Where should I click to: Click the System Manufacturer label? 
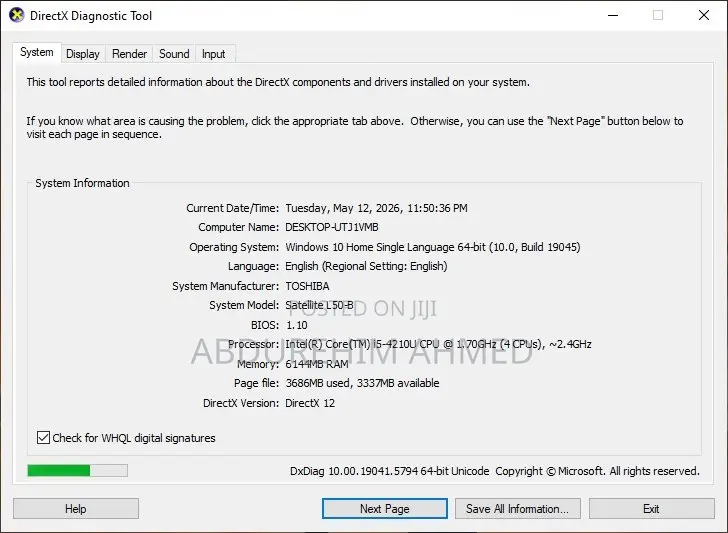click(x=226, y=286)
